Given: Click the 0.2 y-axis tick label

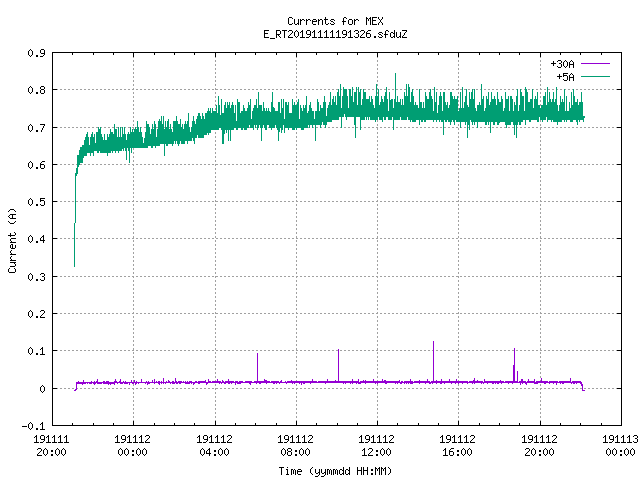Looking at the screenshot, I should coord(37,314).
